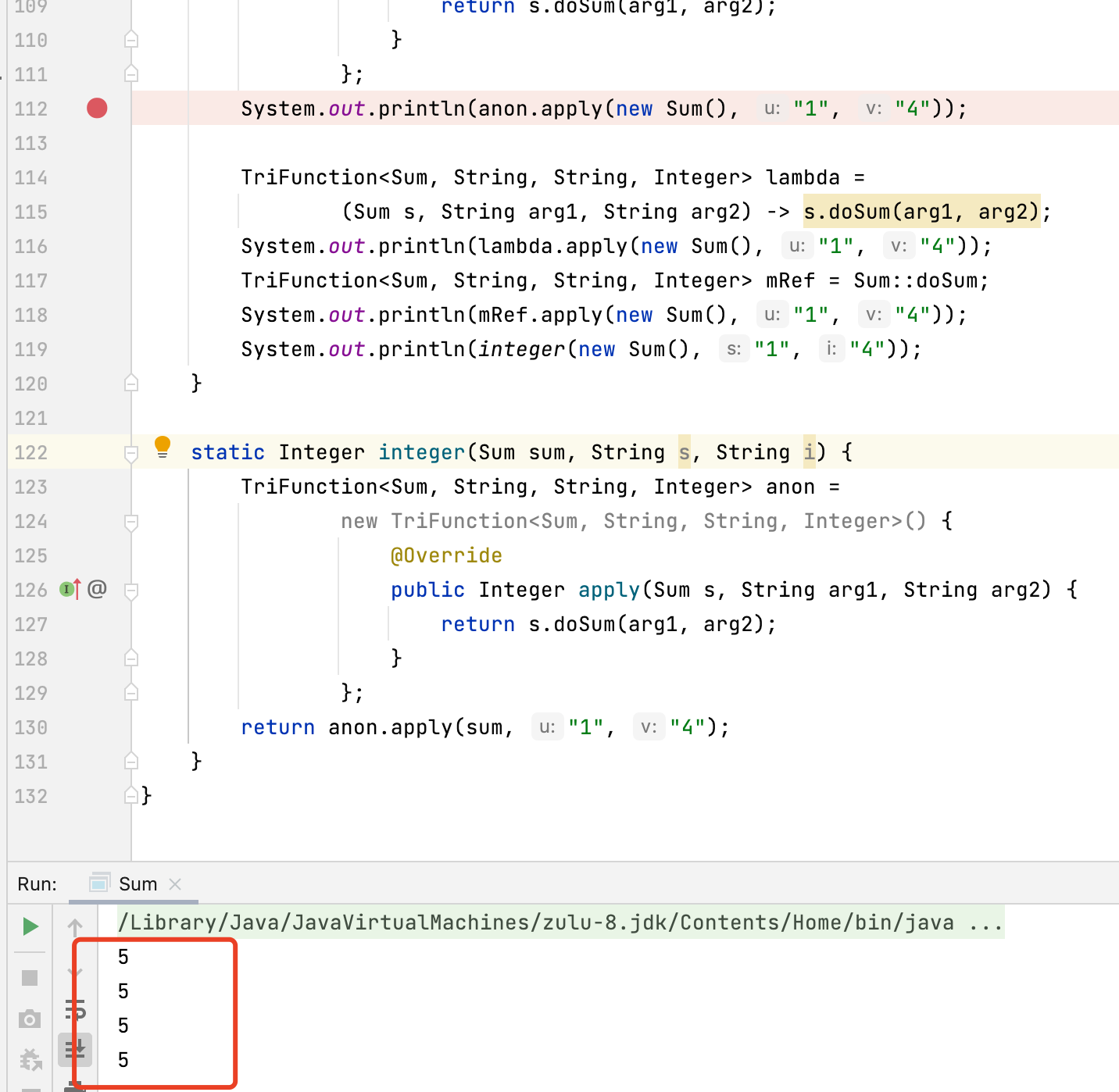The image size is (1119, 1092).
Task: Click the yellow lightbulb intention icon
Action: click(x=163, y=447)
